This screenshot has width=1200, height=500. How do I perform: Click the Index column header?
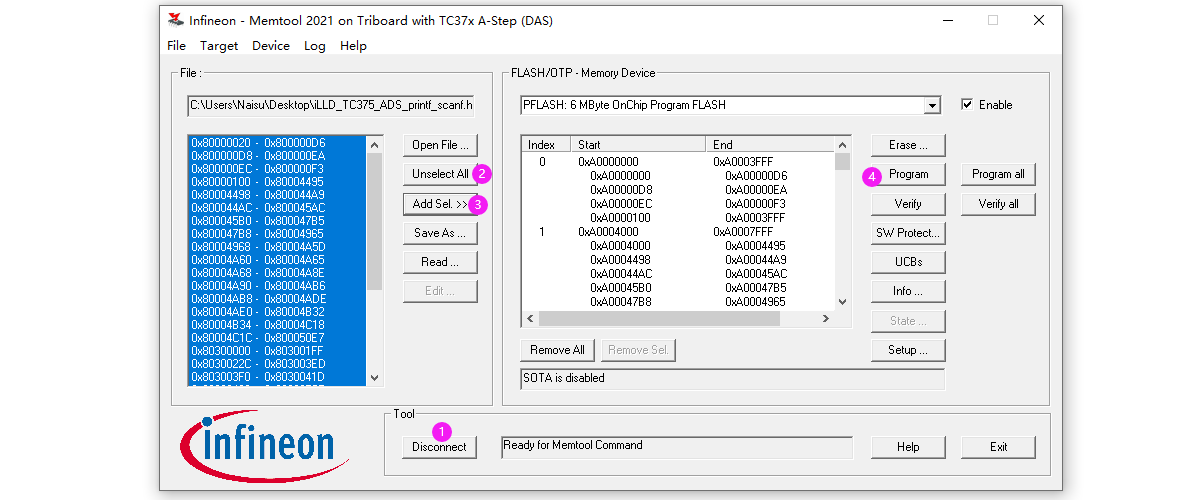(546, 145)
